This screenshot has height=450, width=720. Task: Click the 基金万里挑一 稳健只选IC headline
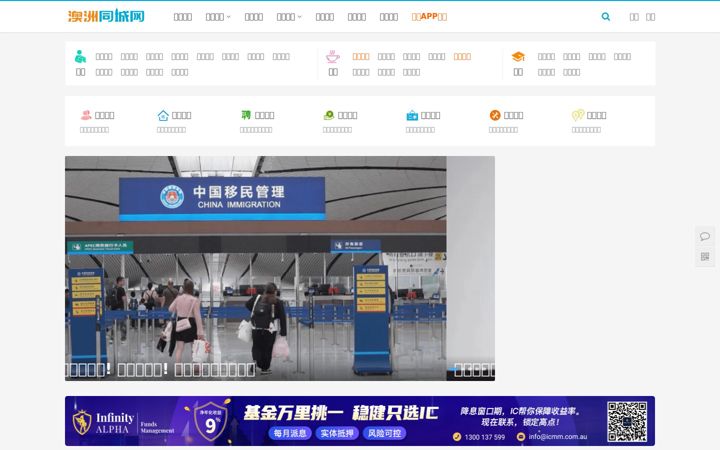click(x=341, y=413)
